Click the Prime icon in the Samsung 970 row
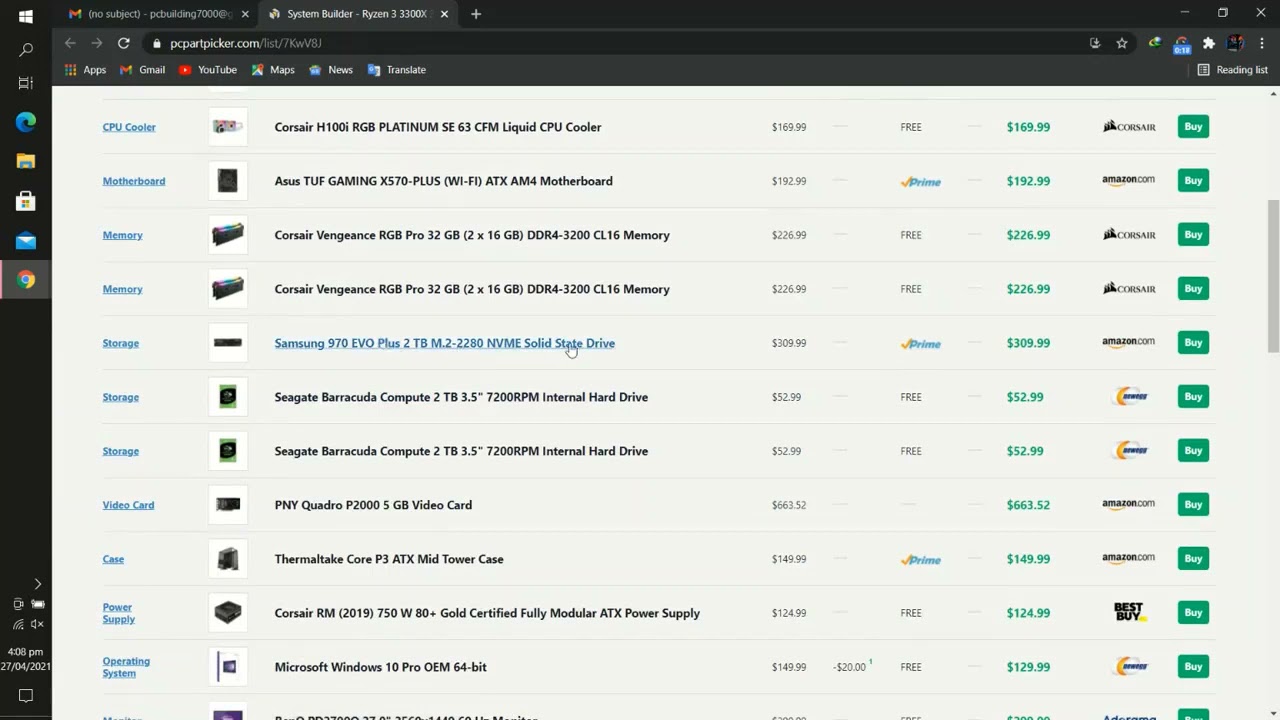The width and height of the screenshot is (1280, 720). (920, 344)
